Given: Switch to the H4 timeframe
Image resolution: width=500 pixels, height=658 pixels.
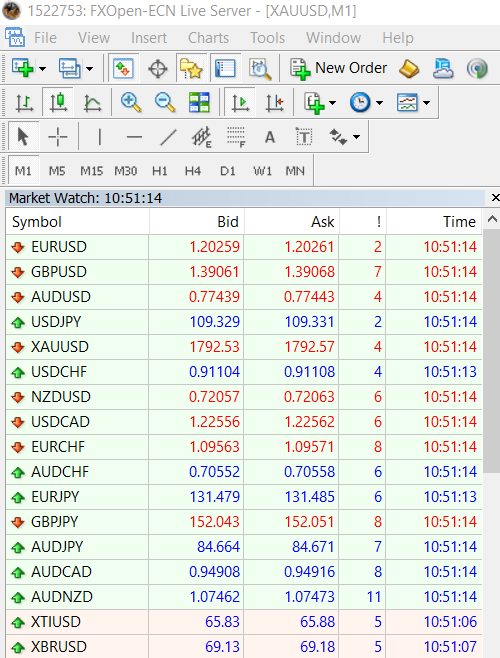Looking at the screenshot, I should pyautogui.click(x=193, y=171).
